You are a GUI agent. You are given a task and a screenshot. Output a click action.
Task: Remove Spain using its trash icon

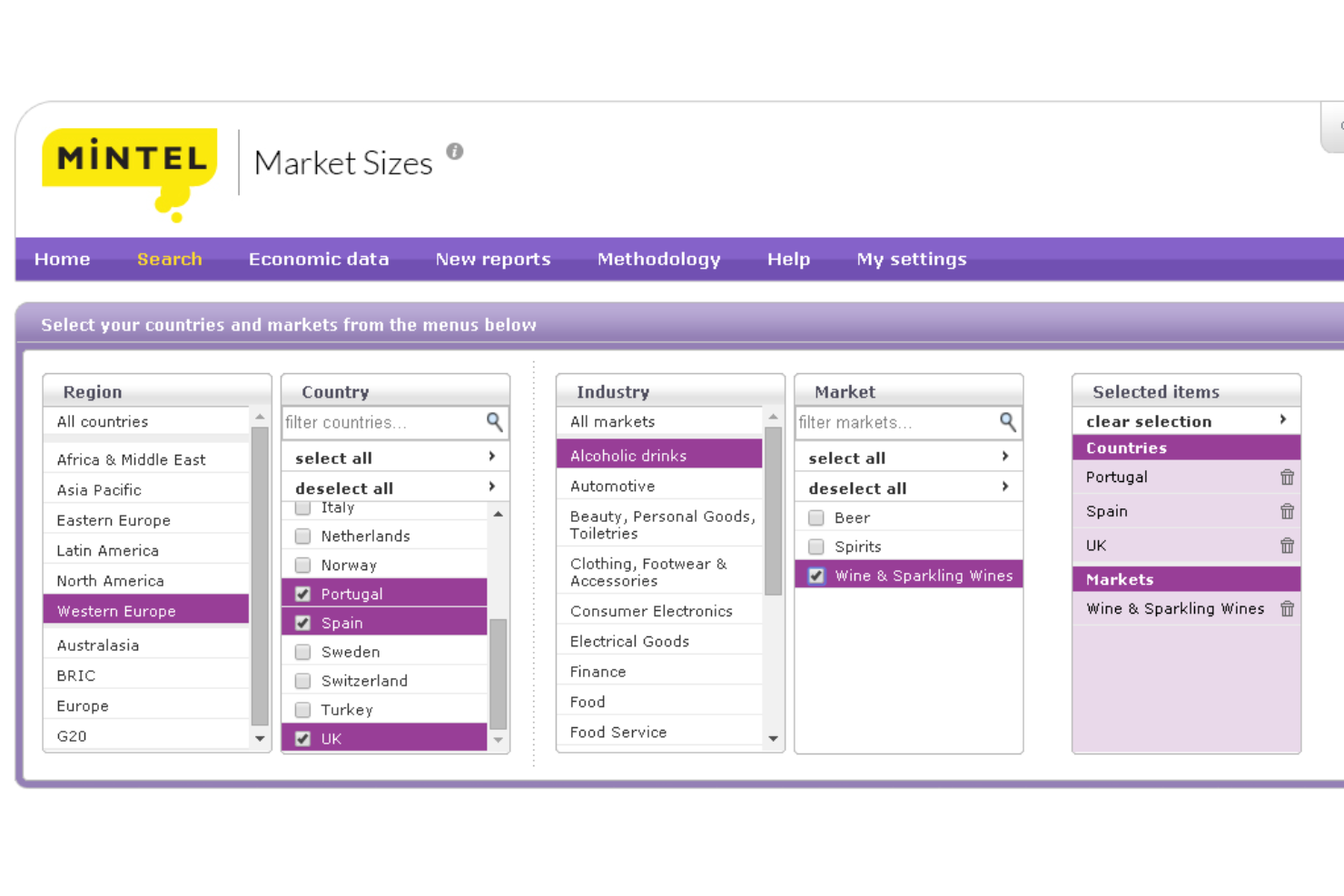pos(1287,511)
